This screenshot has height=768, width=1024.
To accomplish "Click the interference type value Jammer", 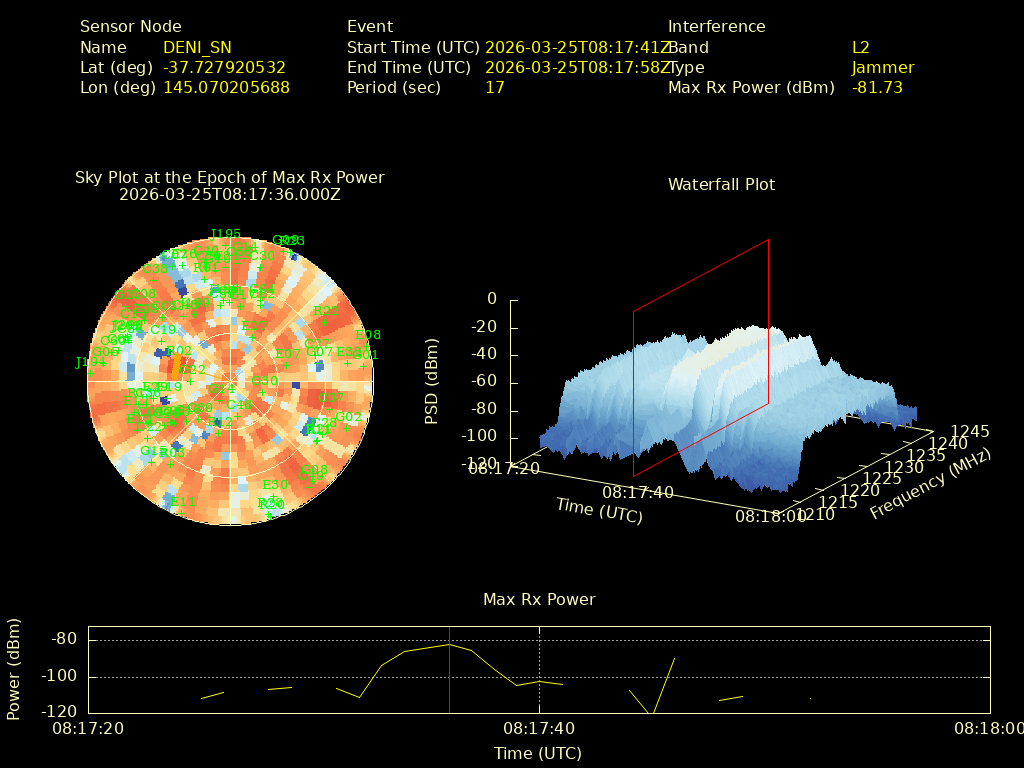I will pos(882,67).
